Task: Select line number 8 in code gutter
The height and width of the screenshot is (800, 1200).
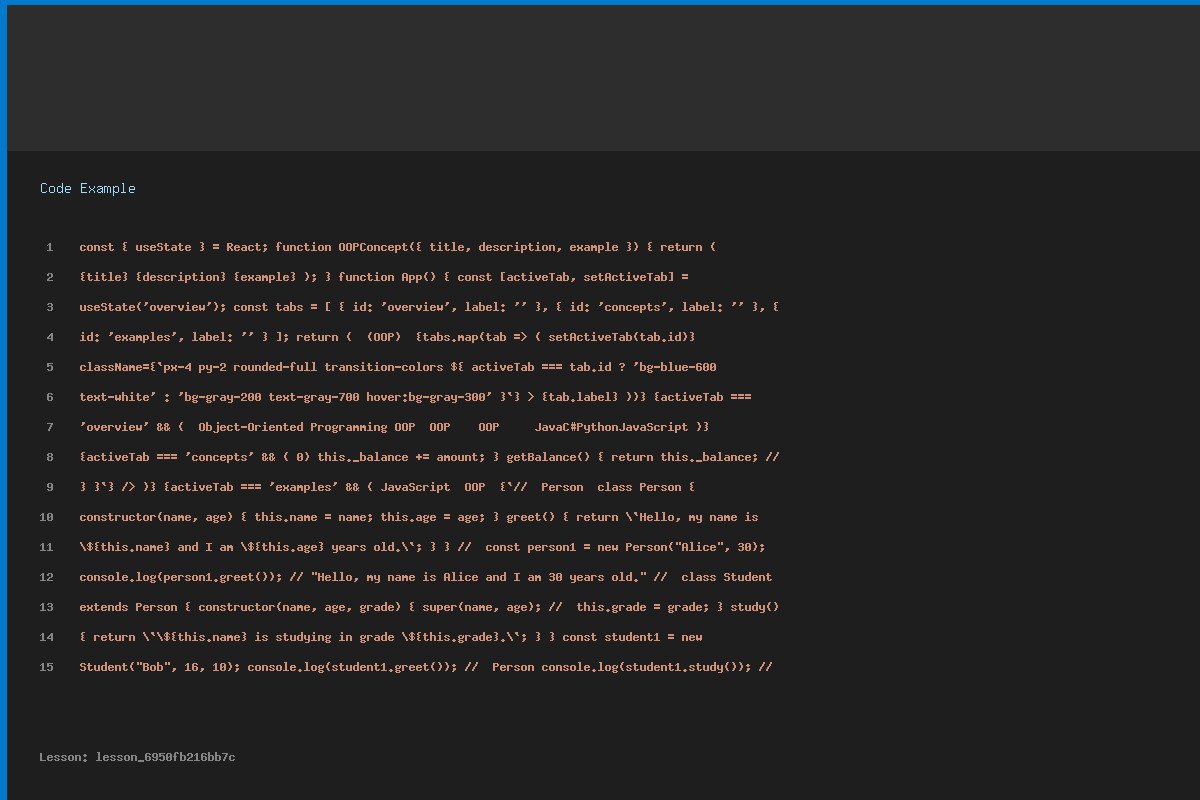Action: (49, 457)
